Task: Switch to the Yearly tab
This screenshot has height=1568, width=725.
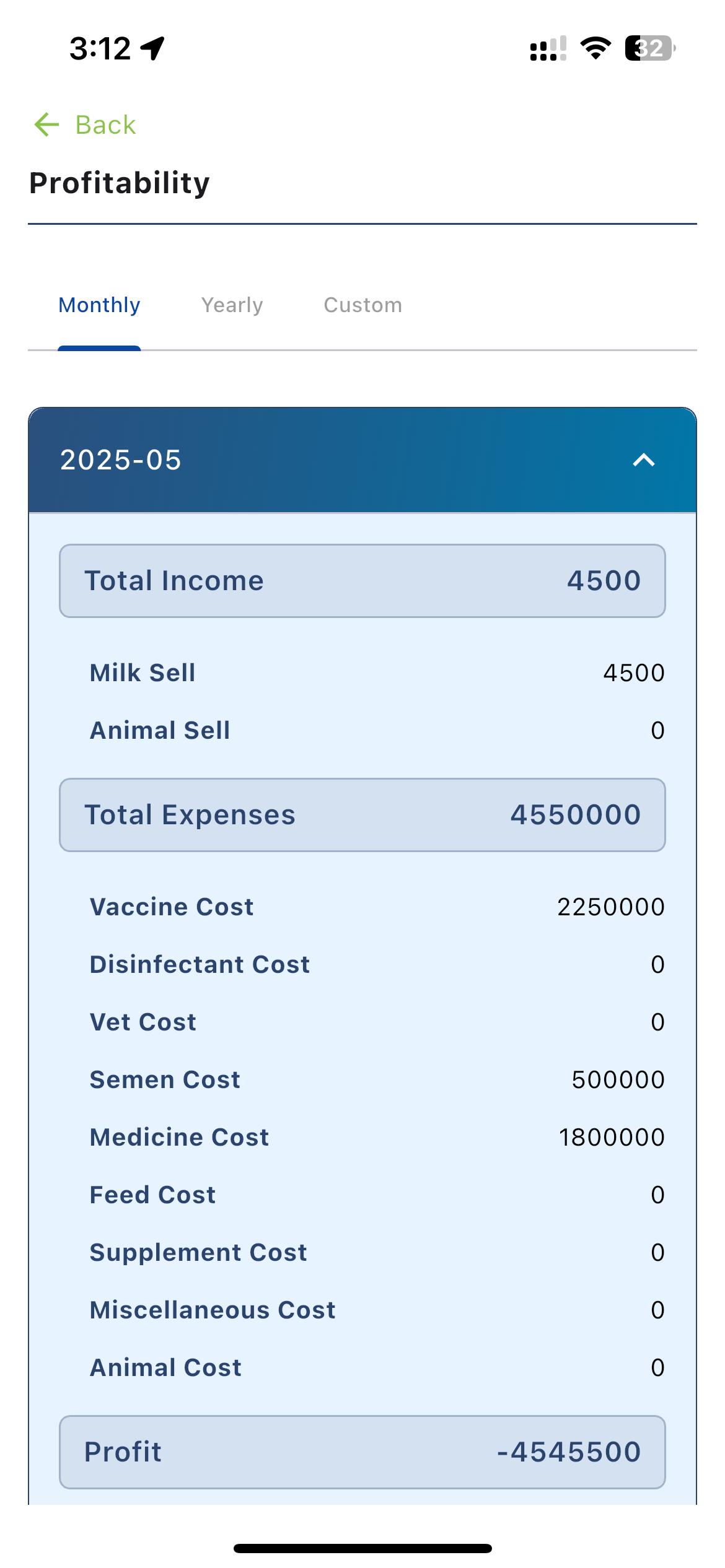Action: click(x=232, y=305)
